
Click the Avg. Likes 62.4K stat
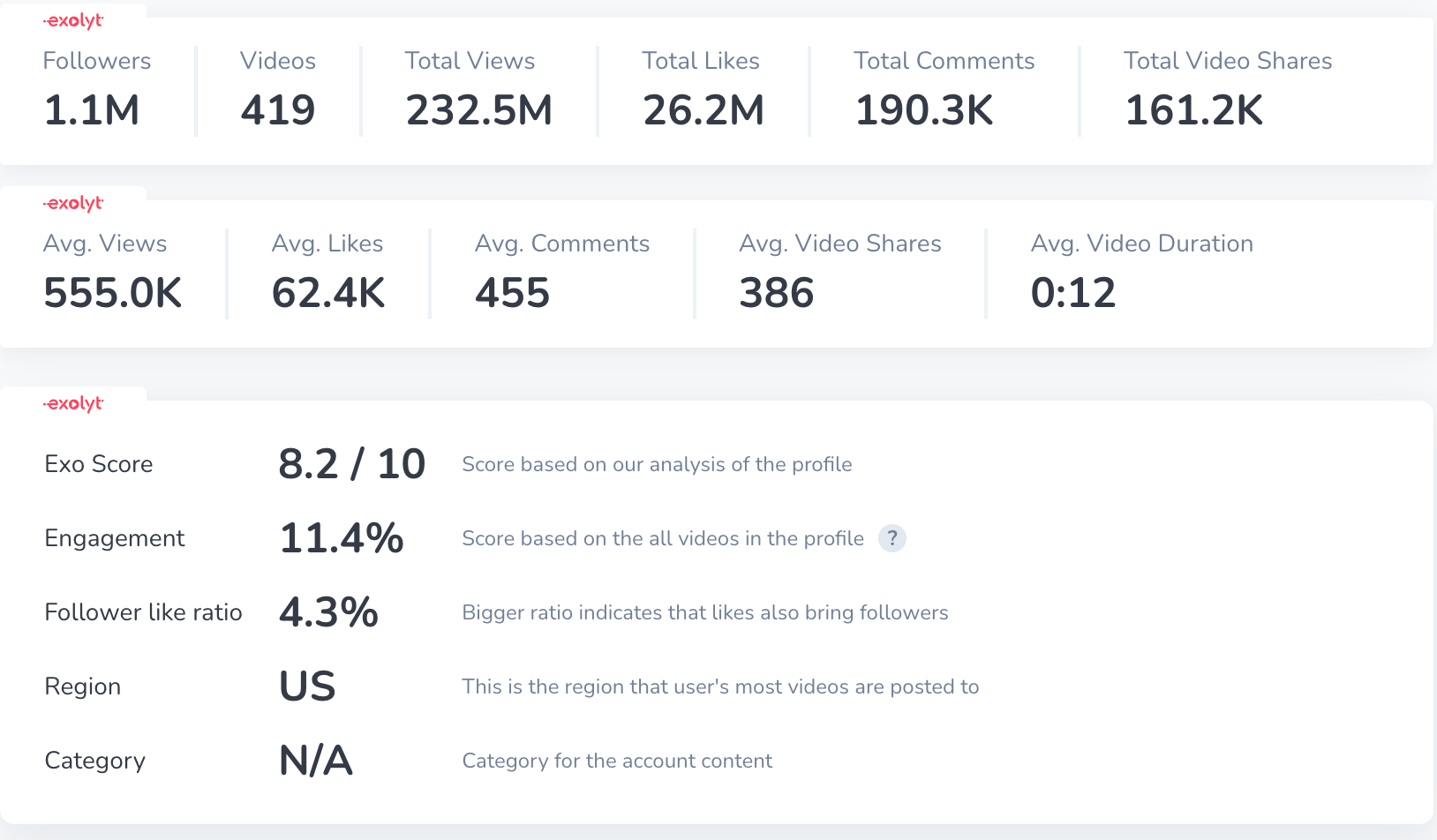point(328,293)
